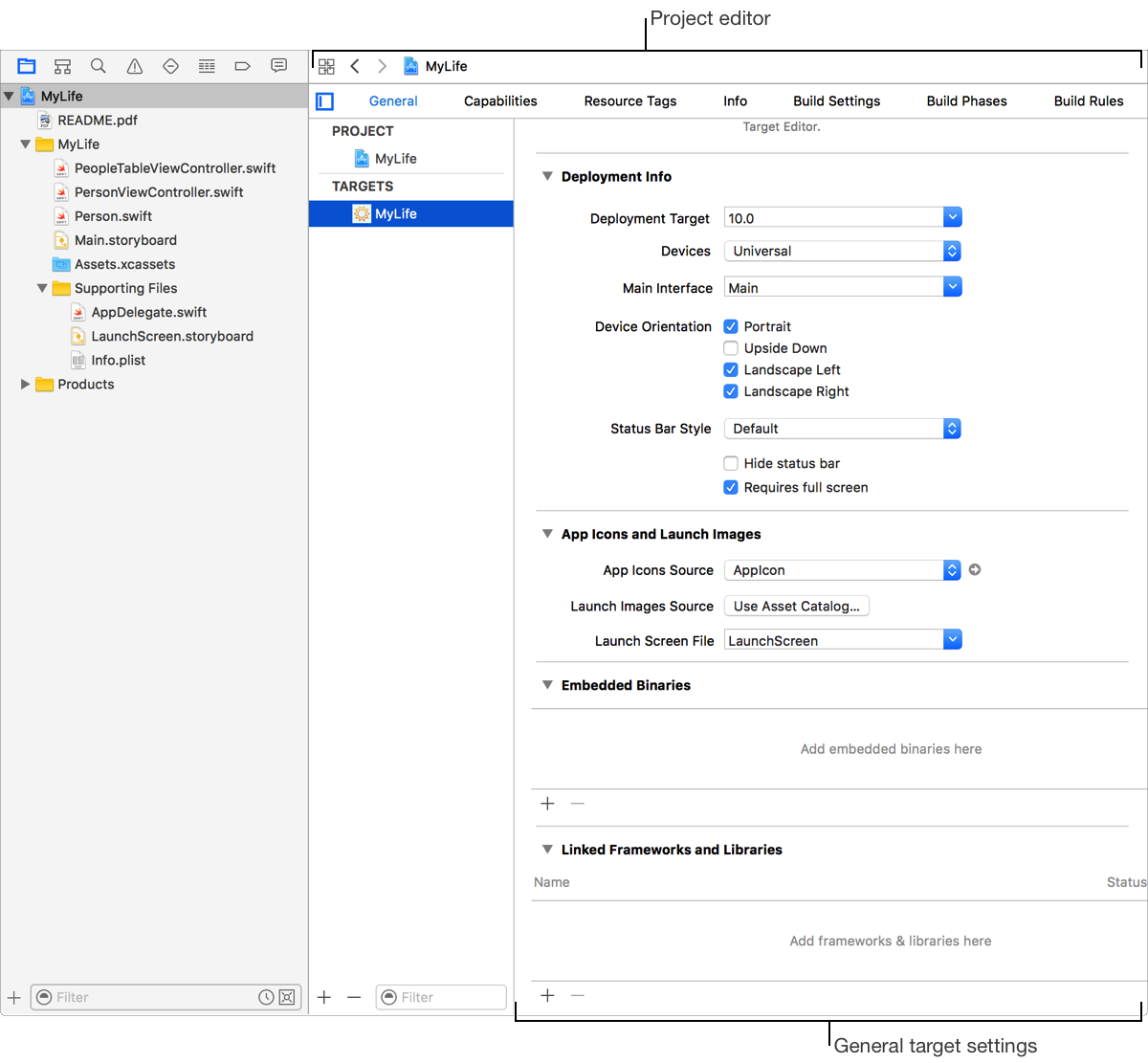The width and height of the screenshot is (1148, 1063).
Task: Open the Report navigator speech bubble icon
Action: coord(278,66)
